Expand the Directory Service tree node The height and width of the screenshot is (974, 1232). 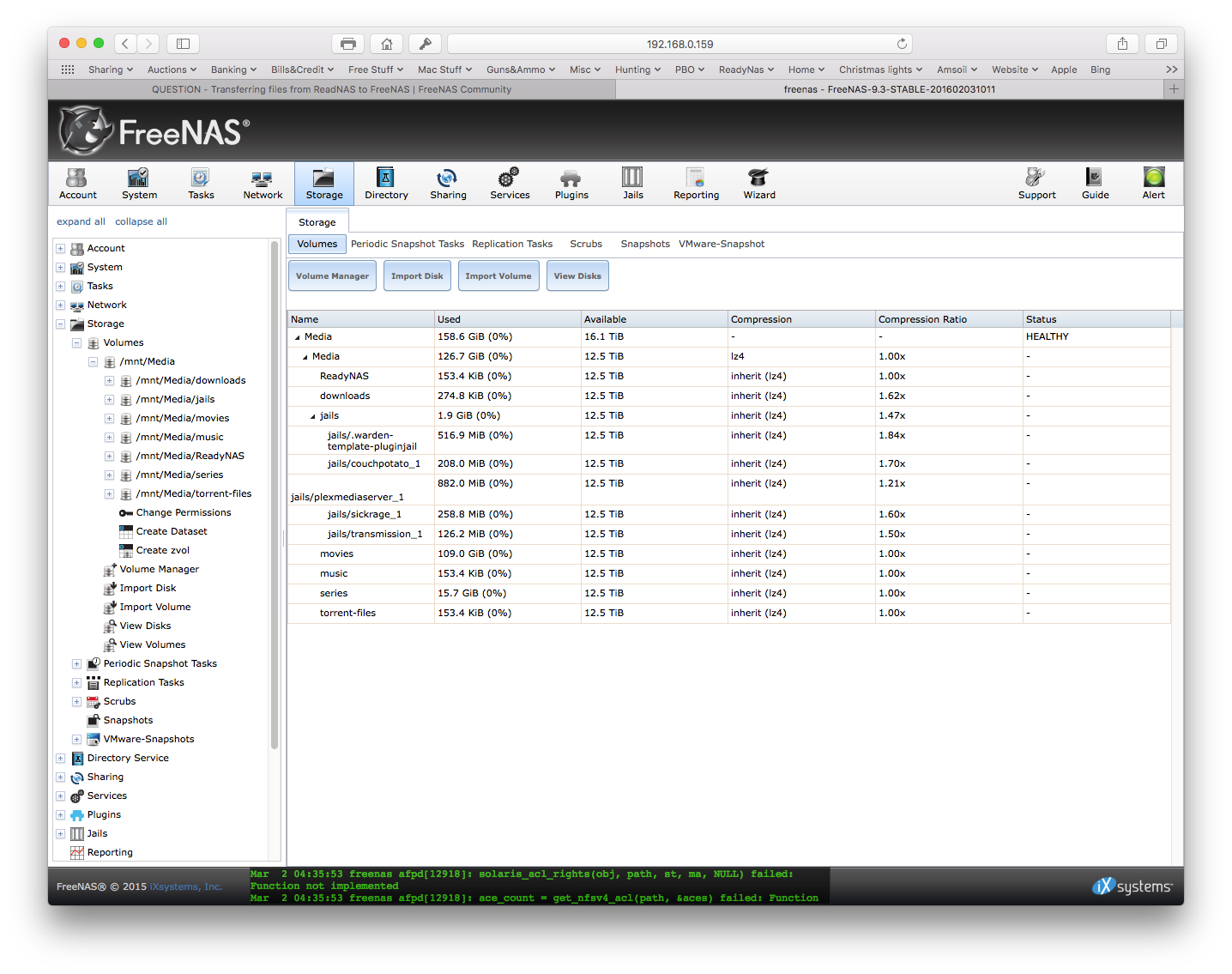(x=60, y=759)
